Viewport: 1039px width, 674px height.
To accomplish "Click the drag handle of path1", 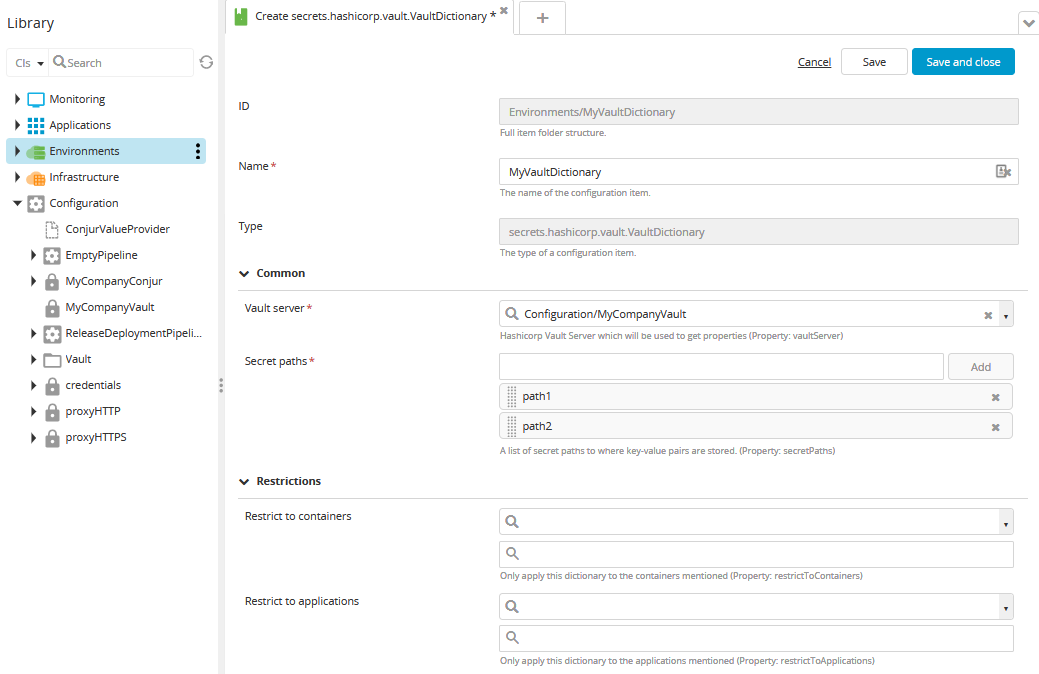I will [512, 397].
